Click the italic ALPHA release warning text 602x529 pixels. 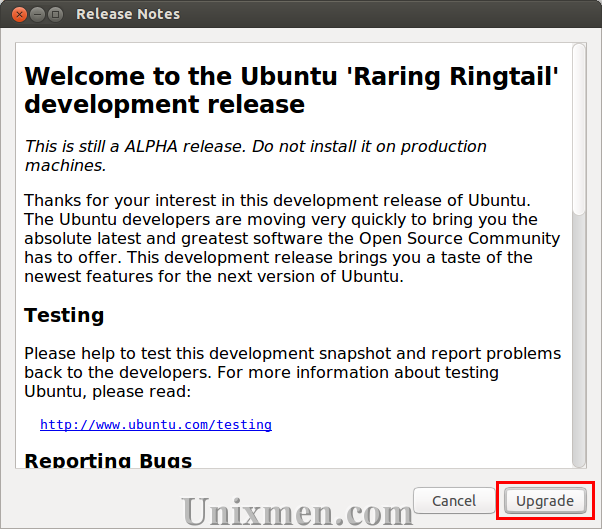pyautogui.click(x=255, y=156)
